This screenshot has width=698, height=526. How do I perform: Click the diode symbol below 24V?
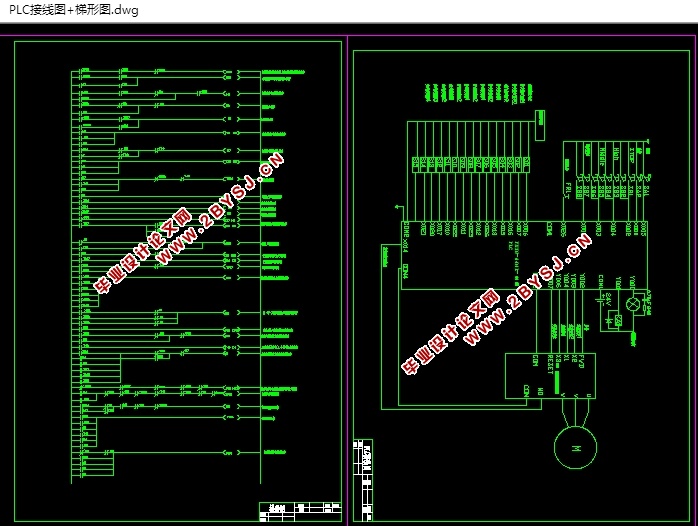click(x=608, y=320)
